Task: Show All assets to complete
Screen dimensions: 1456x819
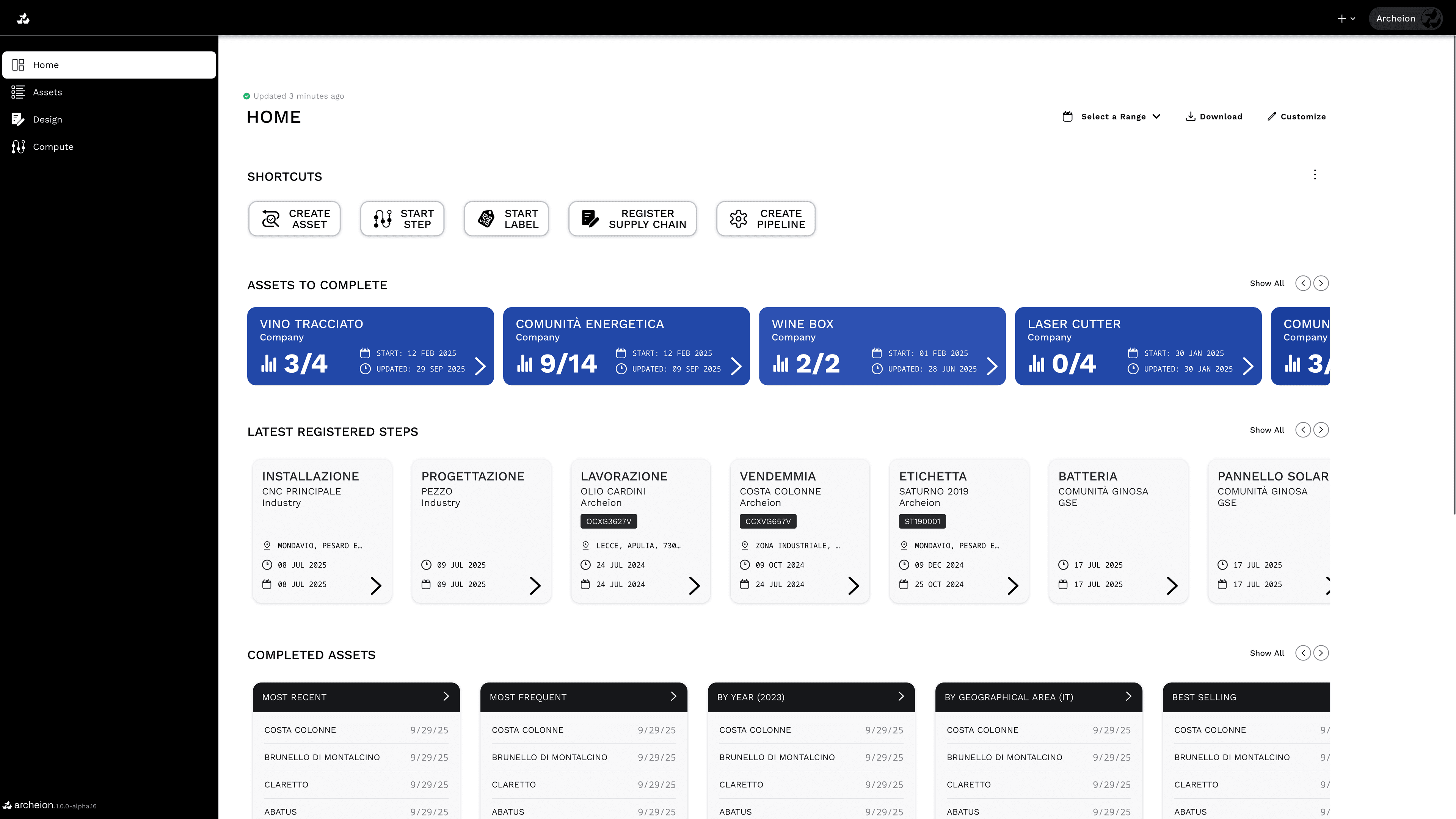Action: tap(1267, 283)
